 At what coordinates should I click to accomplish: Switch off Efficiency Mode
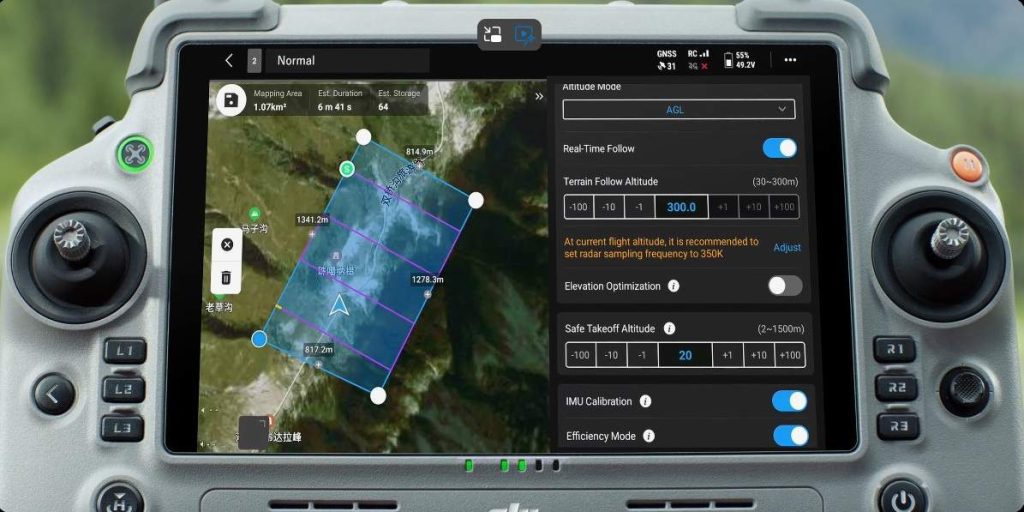coord(789,435)
